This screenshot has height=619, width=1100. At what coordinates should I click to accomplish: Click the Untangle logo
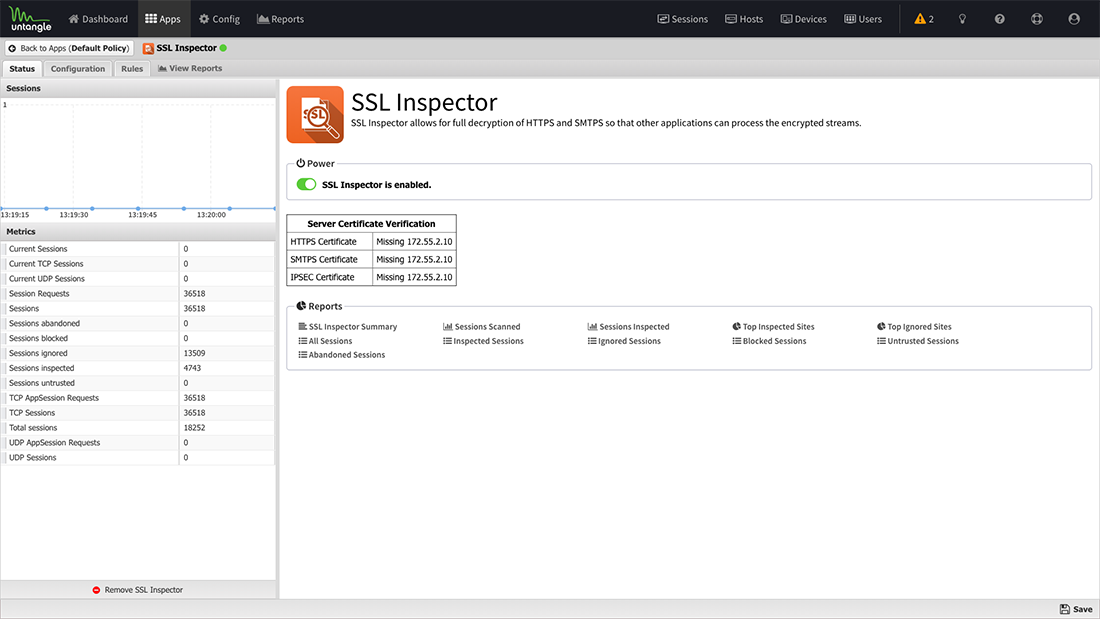click(30, 19)
